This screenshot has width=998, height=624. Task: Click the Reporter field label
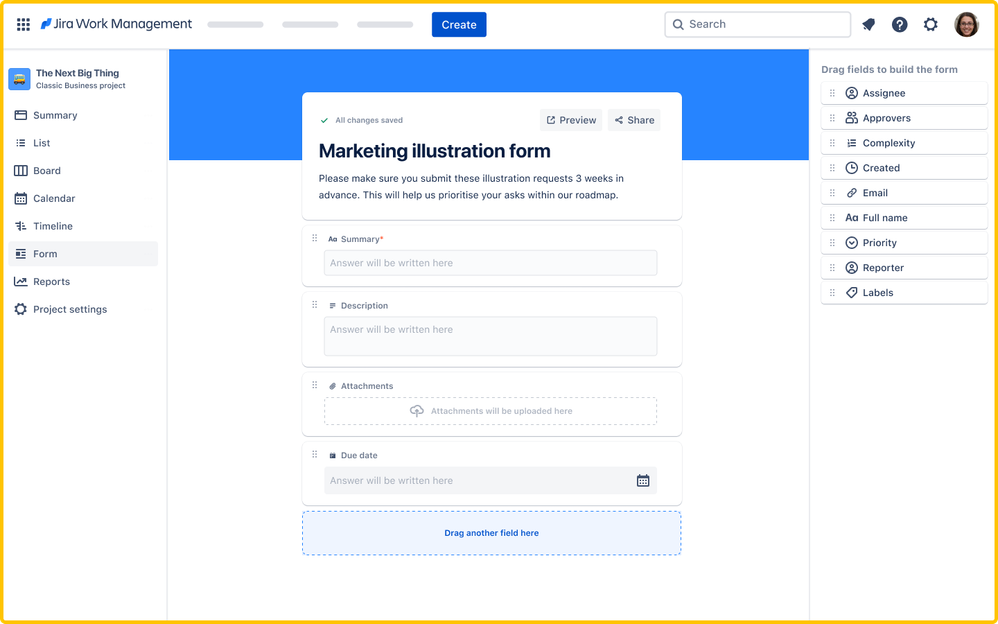(x=883, y=267)
